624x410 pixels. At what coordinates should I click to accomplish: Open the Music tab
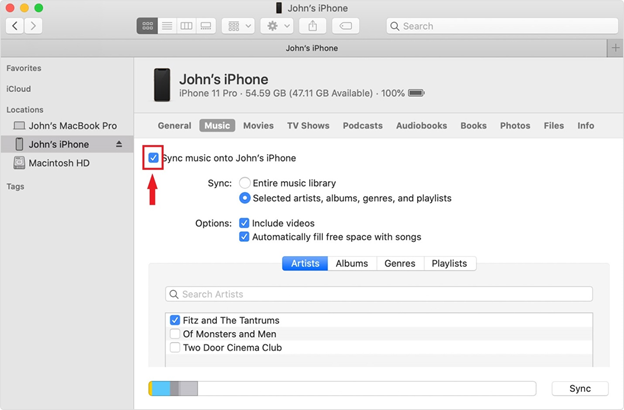coord(217,125)
